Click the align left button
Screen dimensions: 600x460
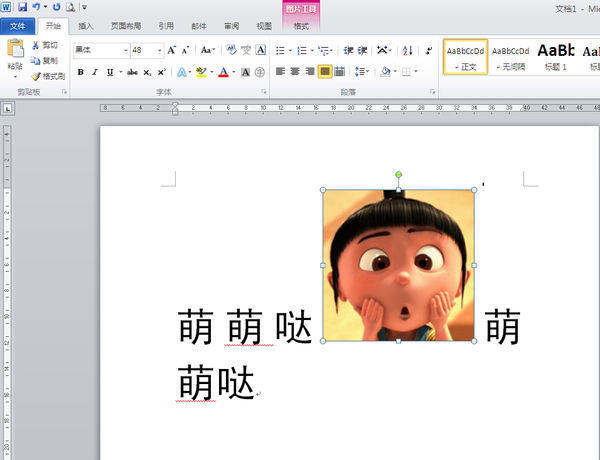point(280,72)
